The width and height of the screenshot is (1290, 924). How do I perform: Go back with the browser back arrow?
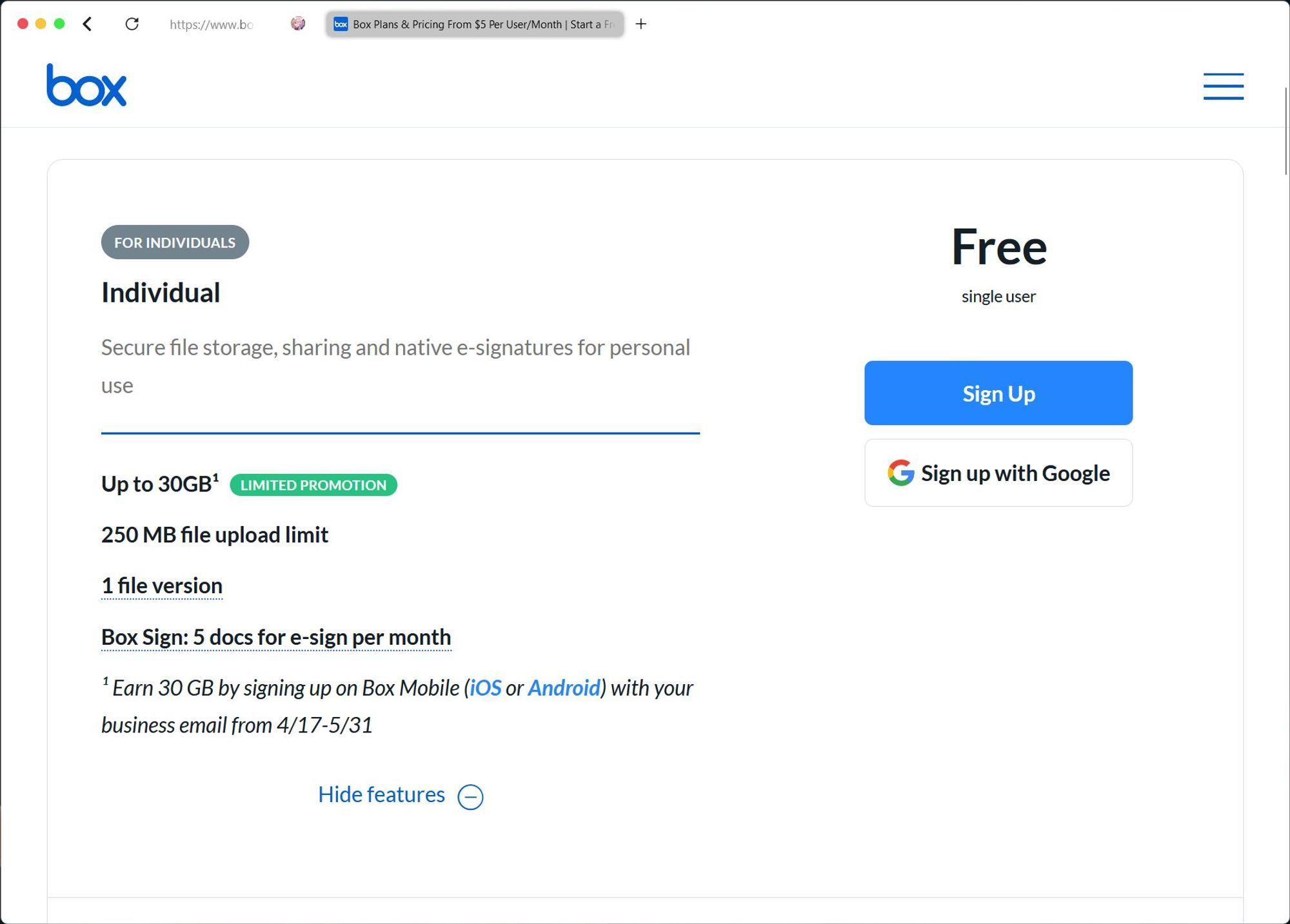(88, 24)
